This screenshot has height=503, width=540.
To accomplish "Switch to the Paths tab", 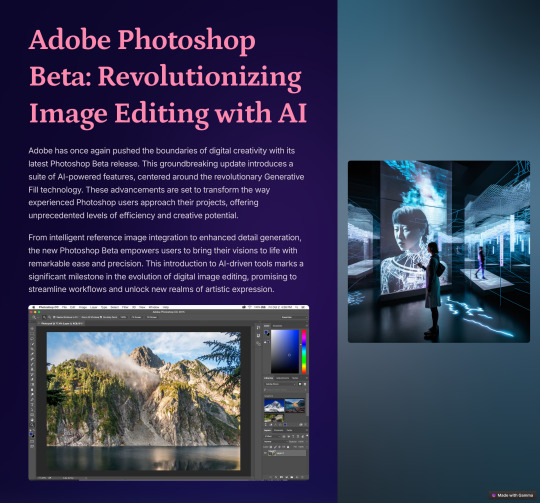I will [x=289, y=430].
